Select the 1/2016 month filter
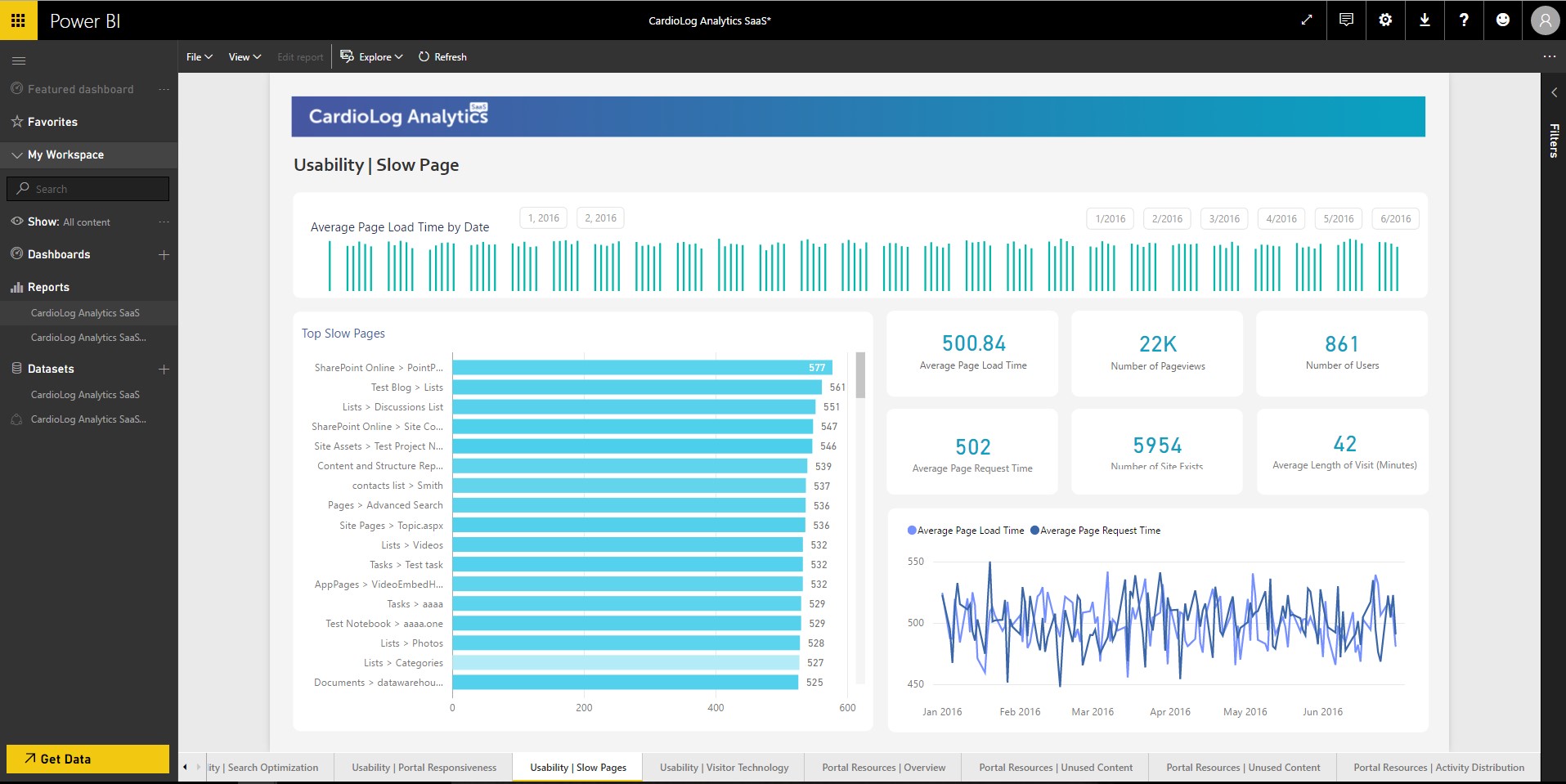Viewport: 1566px width, 784px height. pyautogui.click(x=1110, y=218)
